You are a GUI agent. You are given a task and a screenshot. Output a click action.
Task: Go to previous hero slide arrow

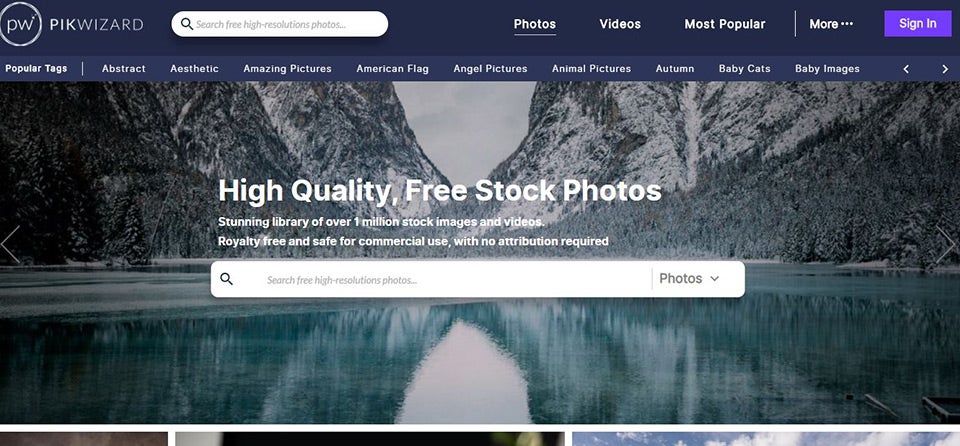click(10, 244)
